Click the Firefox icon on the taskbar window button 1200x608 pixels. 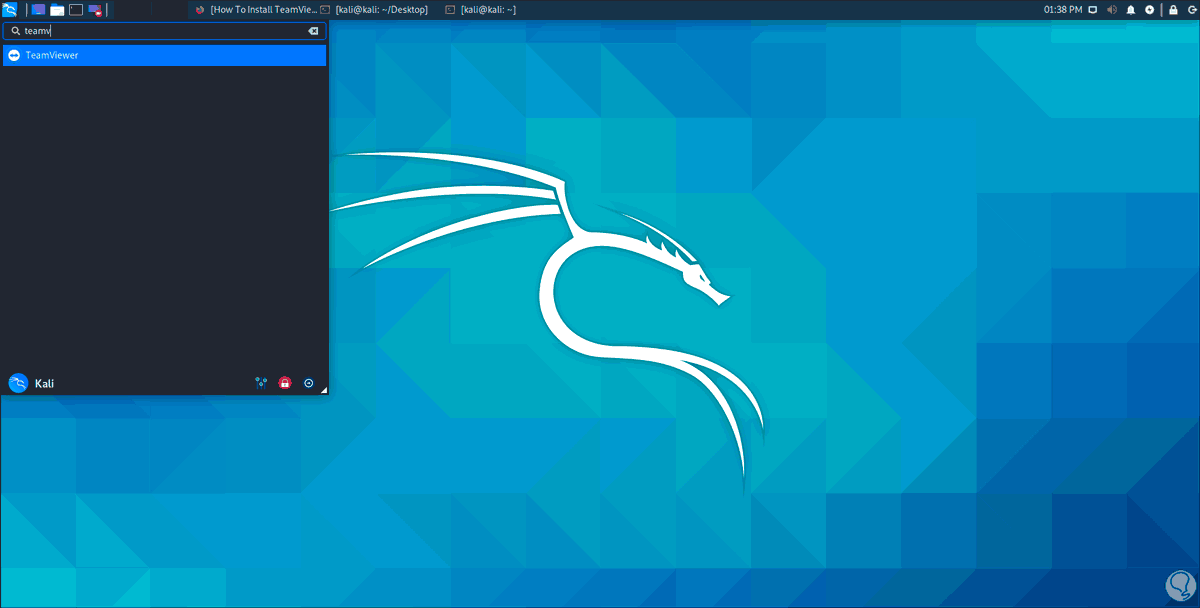(x=200, y=9)
